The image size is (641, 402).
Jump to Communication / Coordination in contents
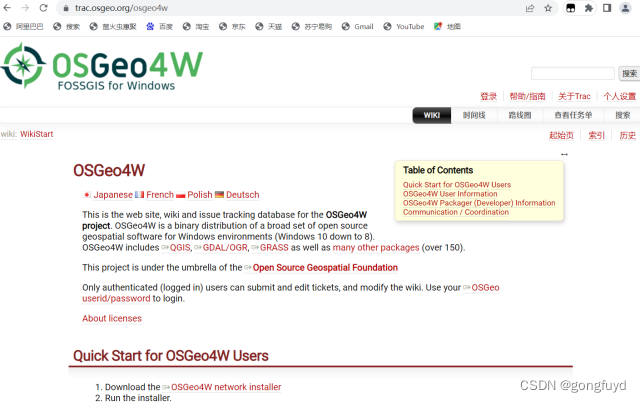(x=456, y=212)
